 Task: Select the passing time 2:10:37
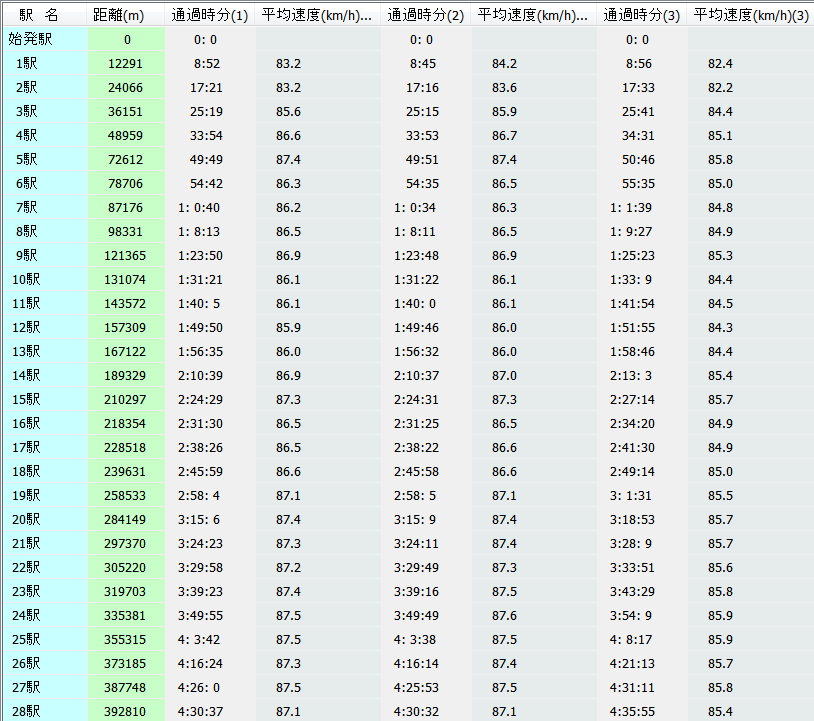(416, 375)
